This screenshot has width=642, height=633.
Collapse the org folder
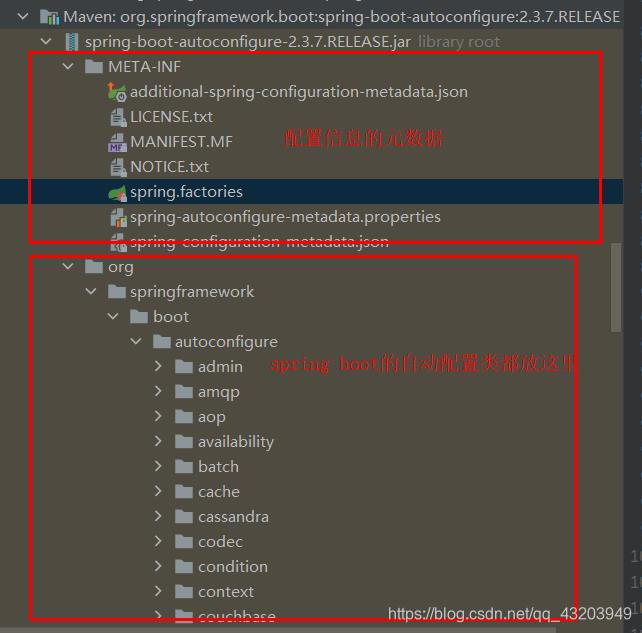[x=68, y=267]
